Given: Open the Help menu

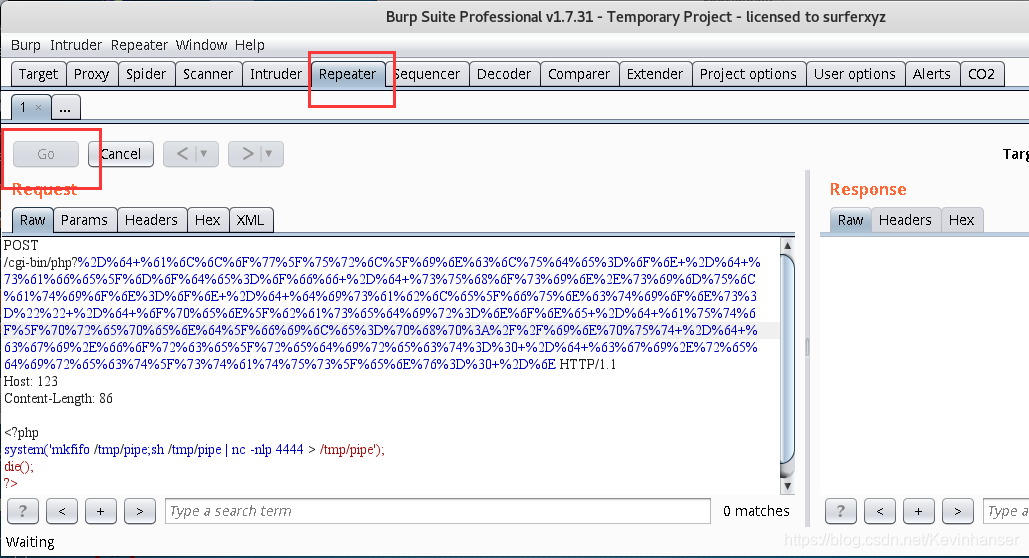Looking at the screenshot, I should tap(249, 45).
